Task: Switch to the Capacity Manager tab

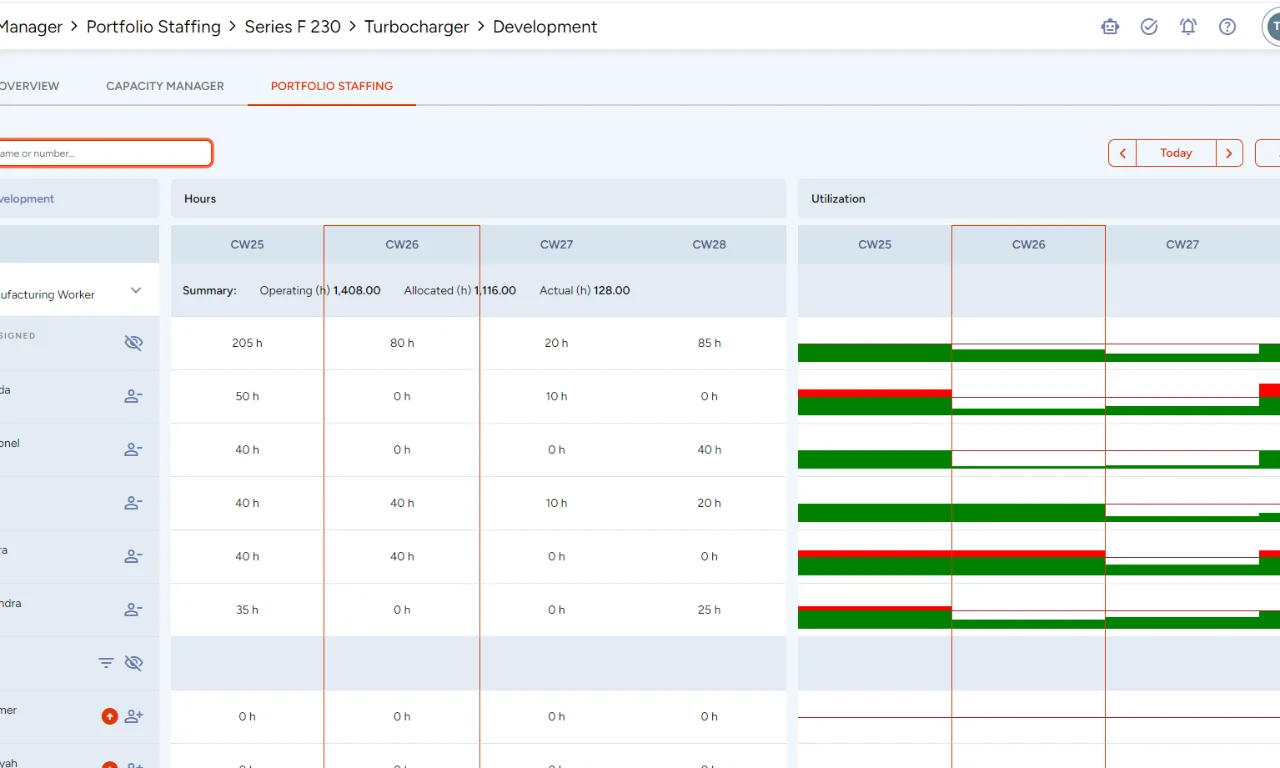Action: click(165, 86)
